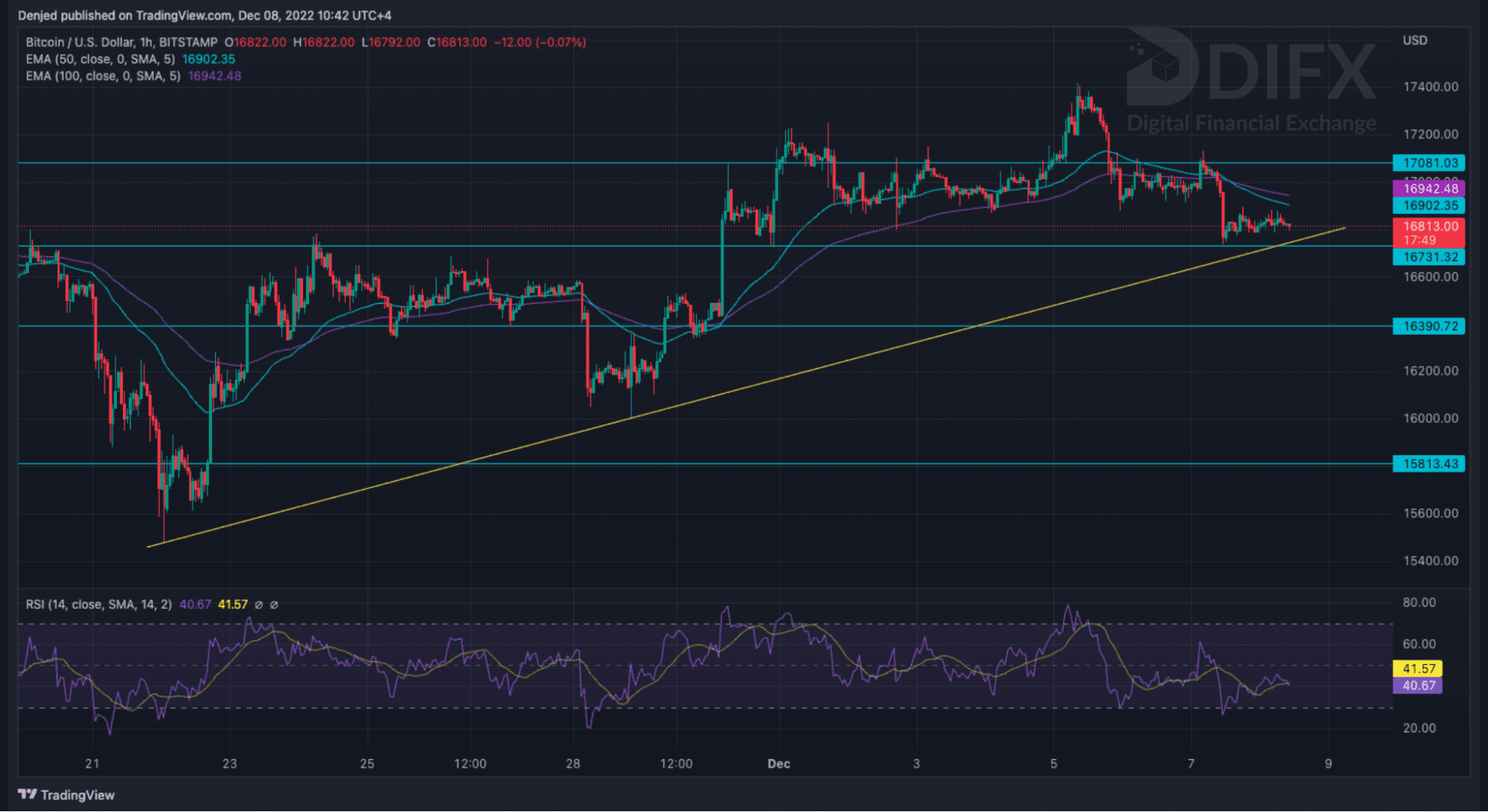
Task: Click the yellow 41.57 RSI value tag
Action: pos(1417,668)
